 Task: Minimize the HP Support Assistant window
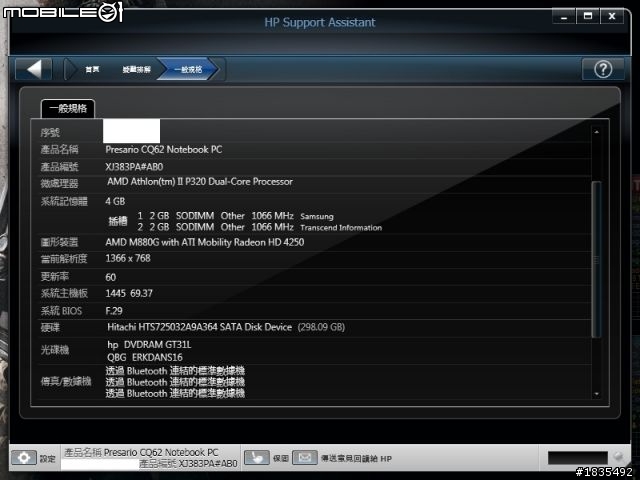tap(564, 17)
